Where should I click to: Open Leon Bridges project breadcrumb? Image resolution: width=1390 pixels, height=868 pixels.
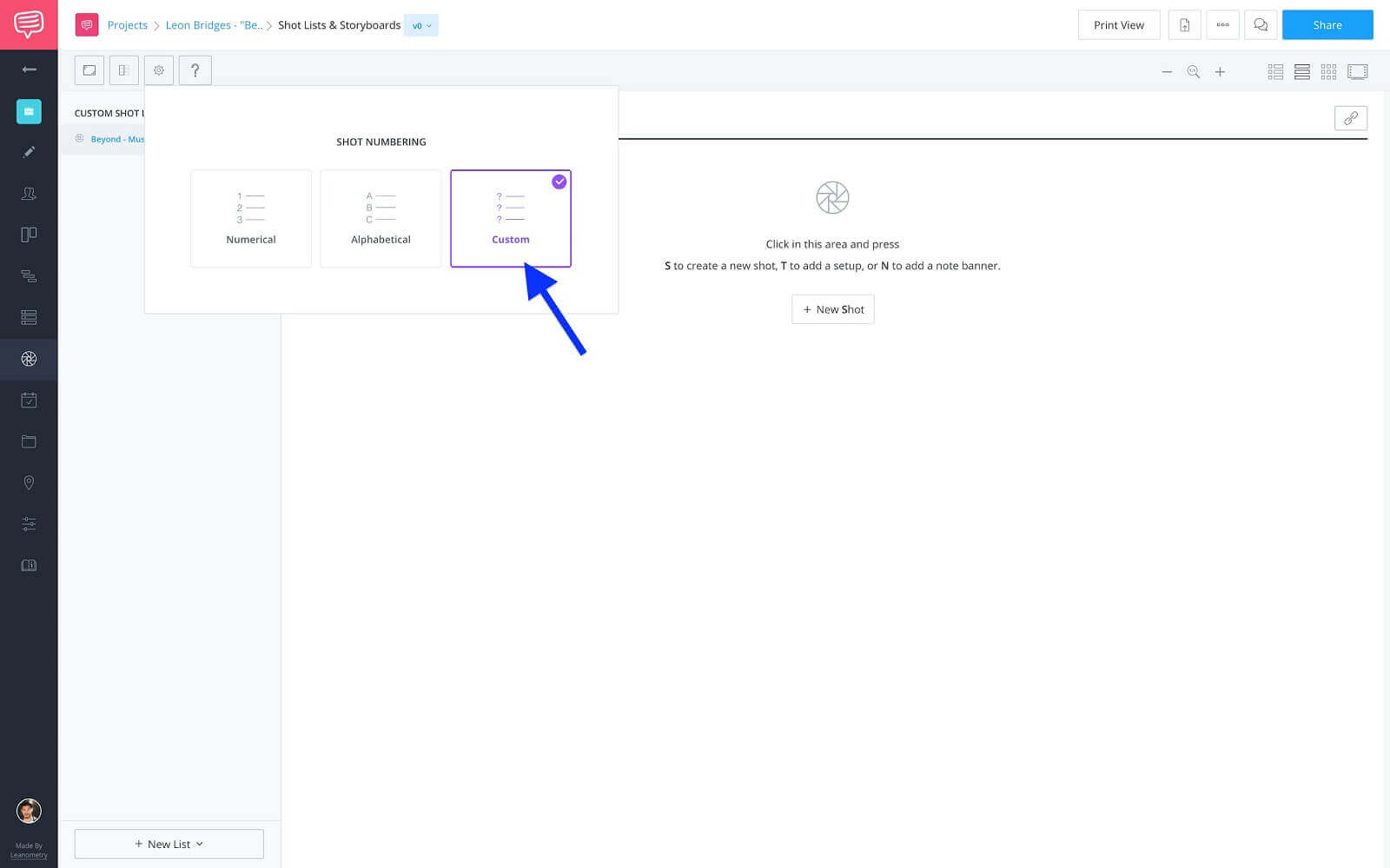tap(214, 25)
